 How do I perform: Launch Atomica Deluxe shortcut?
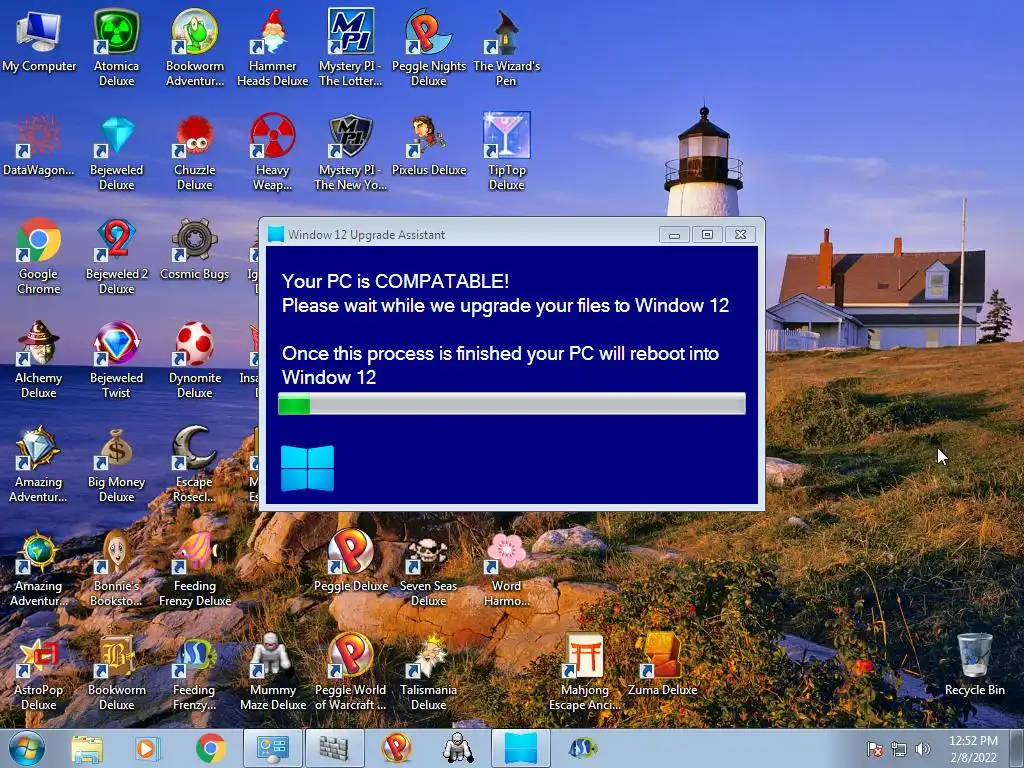(116, 47)
